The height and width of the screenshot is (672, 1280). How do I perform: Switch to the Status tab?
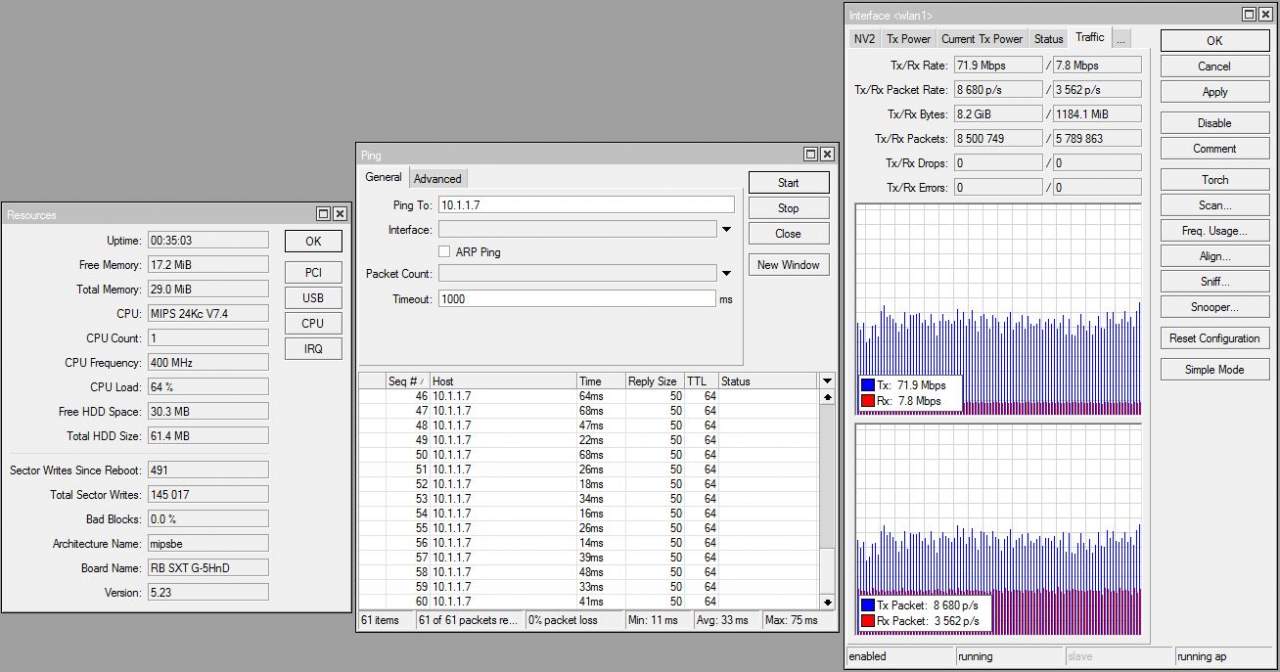[x=1048, y=39]
